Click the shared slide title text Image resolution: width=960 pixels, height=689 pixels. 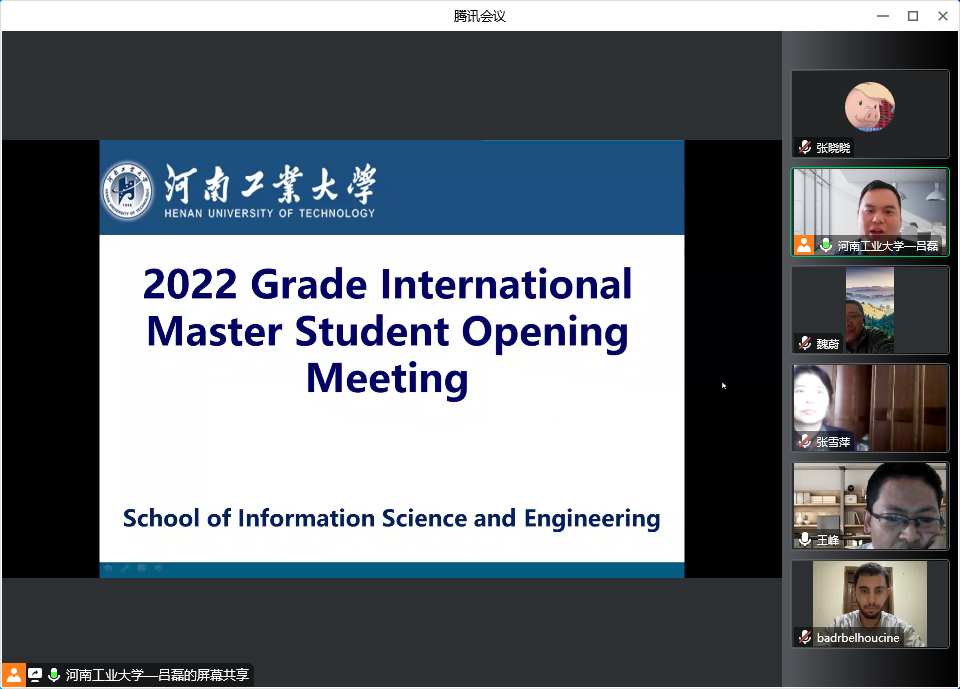388,331
